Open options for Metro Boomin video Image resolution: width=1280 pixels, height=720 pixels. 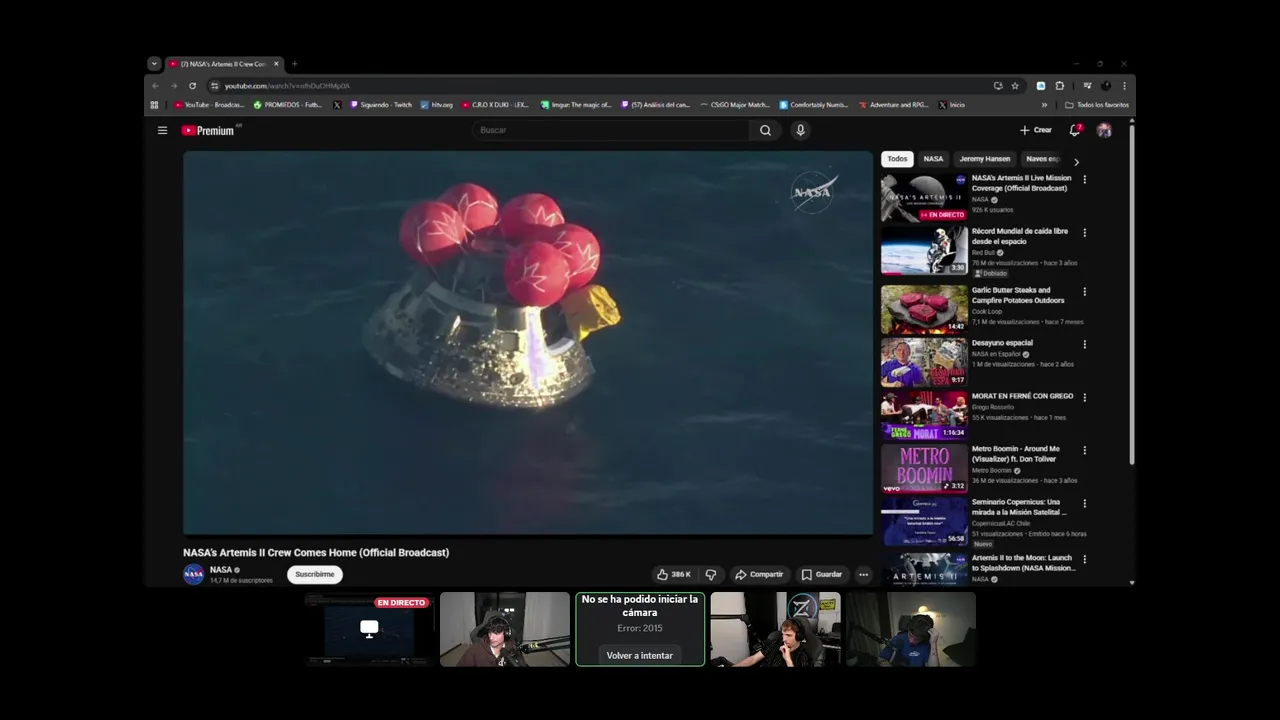[x=1084, y=451]
